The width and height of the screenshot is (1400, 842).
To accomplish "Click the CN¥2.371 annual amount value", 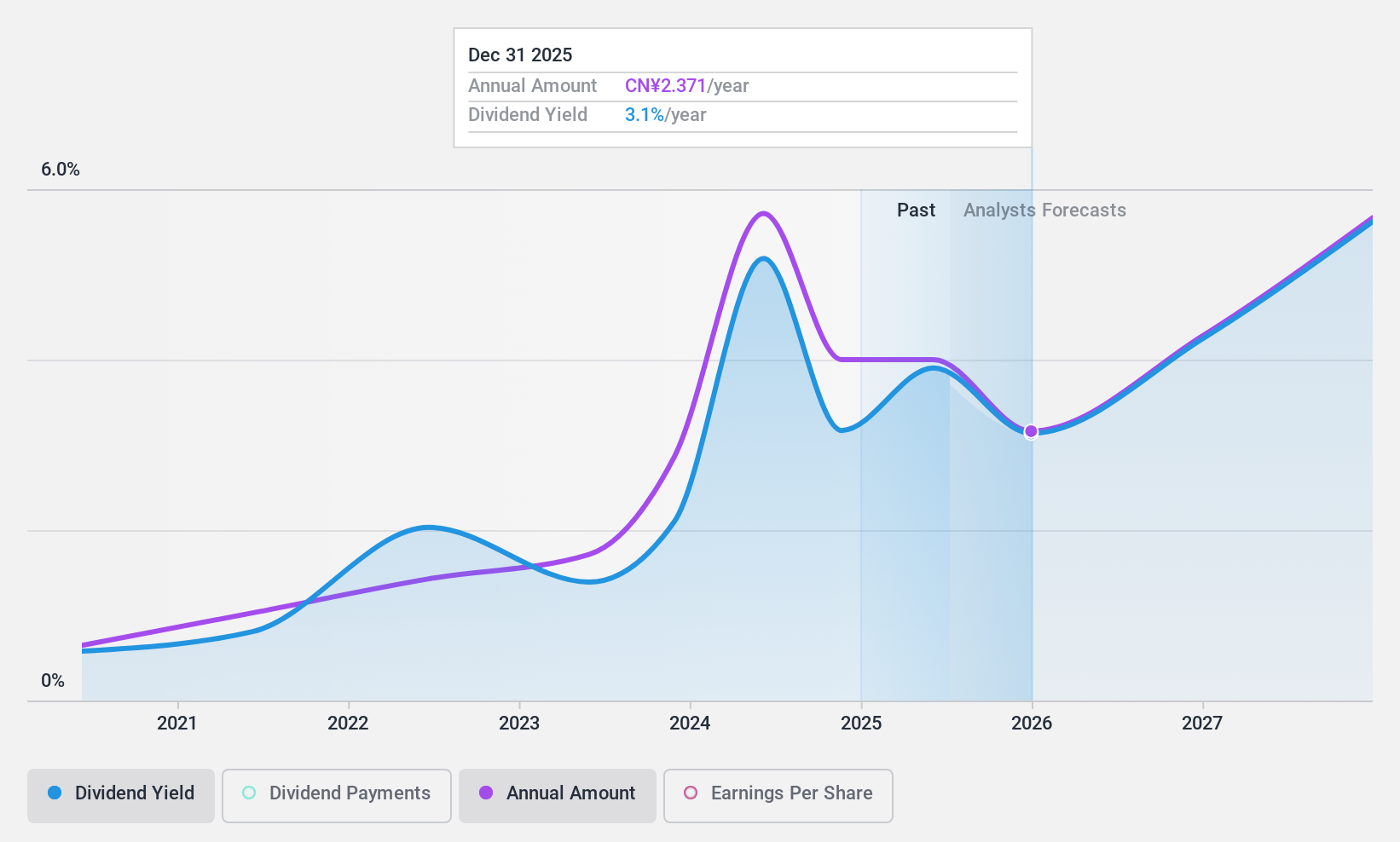I will 666,86.
